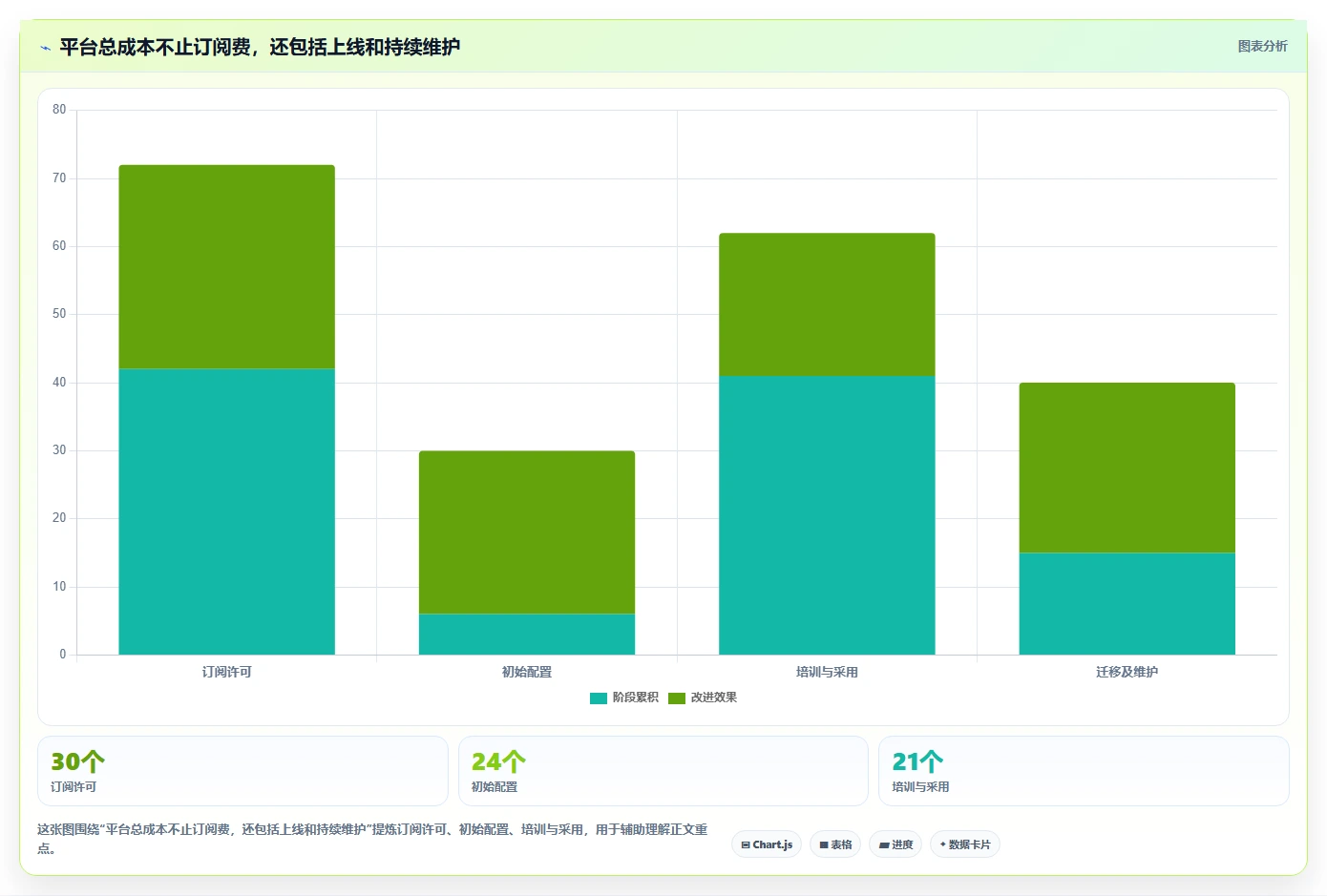This screenshot has width=1327, height=896.
Task: Click the 订阅许可 caption in the stat card
Action: (x=74, y=787)
